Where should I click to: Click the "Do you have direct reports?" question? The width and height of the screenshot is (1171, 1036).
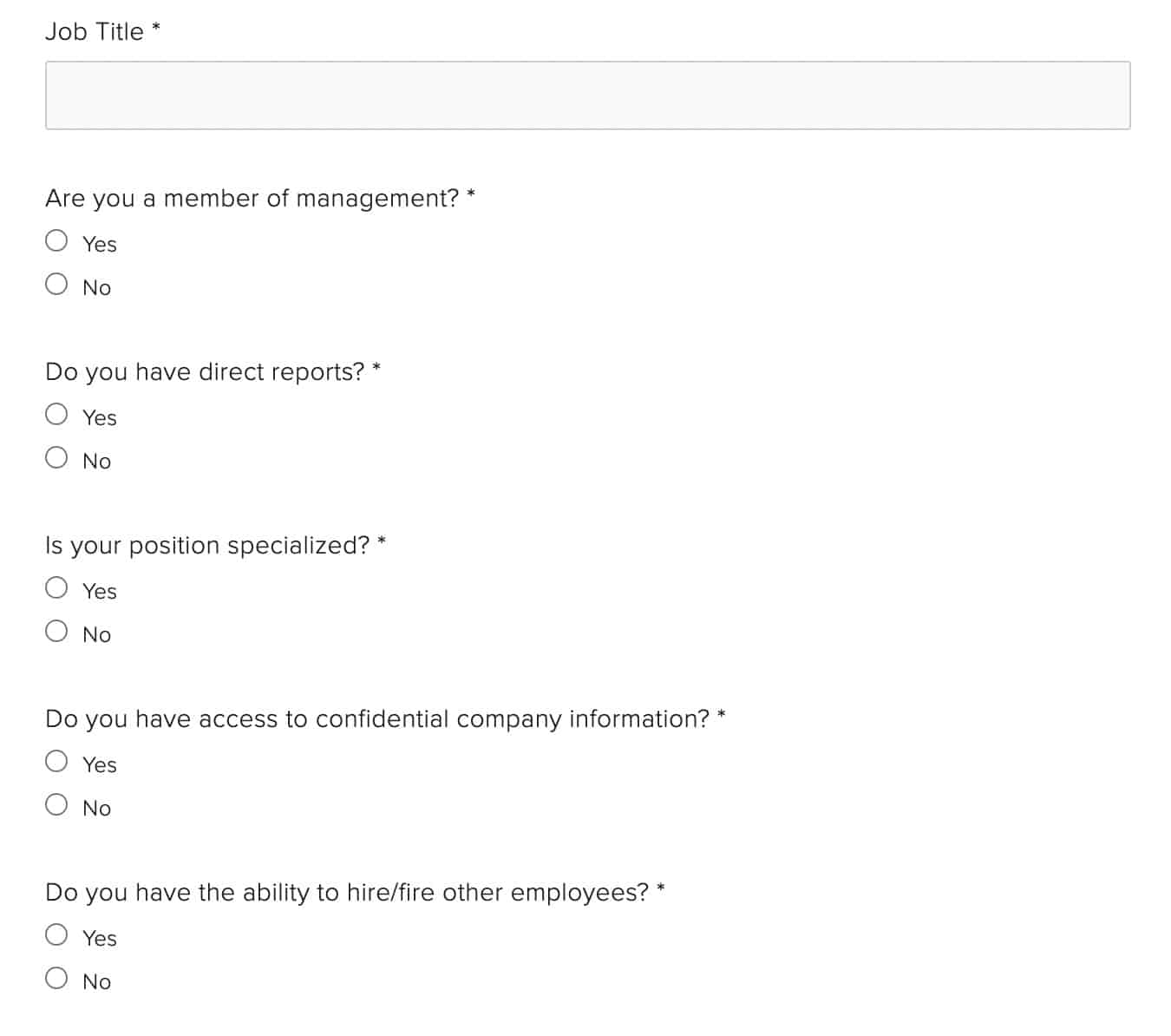(205, 372)
